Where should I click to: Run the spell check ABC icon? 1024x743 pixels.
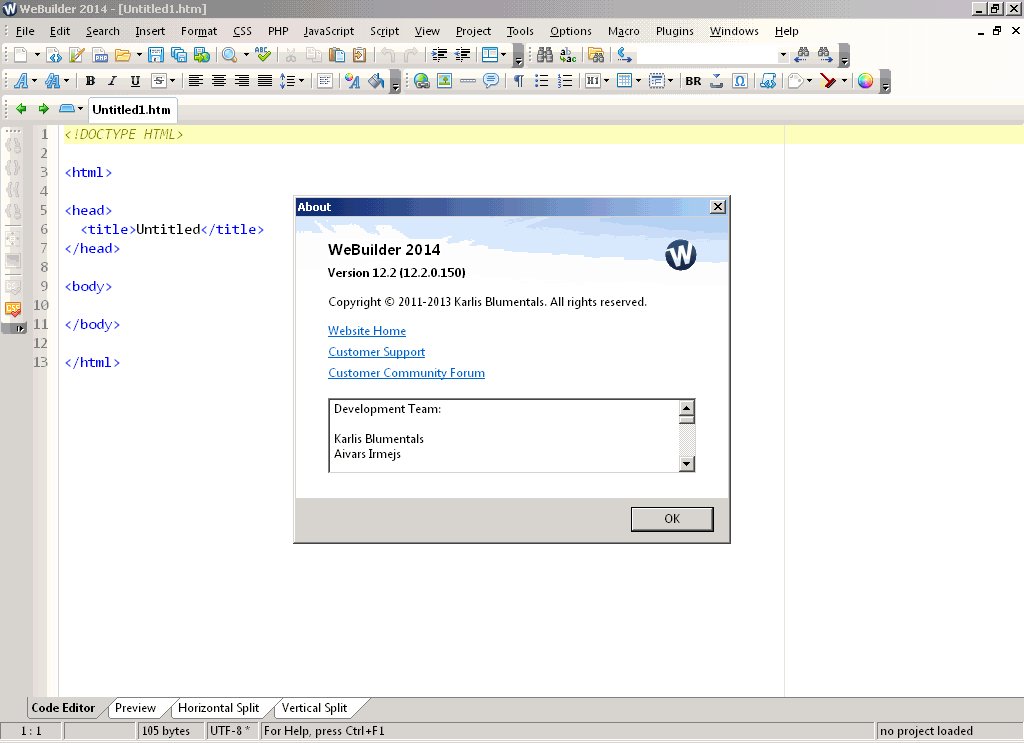tap(263, 55)
